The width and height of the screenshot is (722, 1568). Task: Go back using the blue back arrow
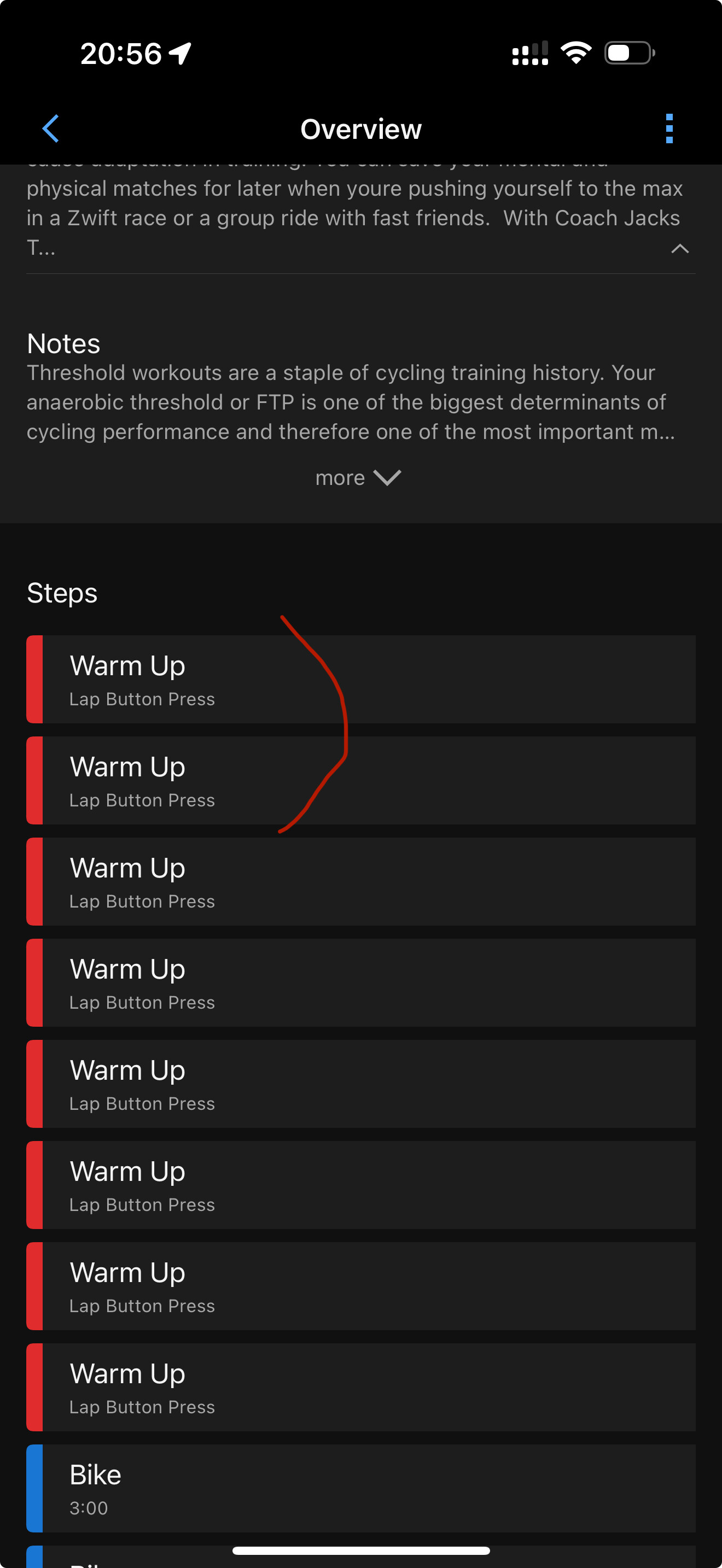[x=50, y=128]
